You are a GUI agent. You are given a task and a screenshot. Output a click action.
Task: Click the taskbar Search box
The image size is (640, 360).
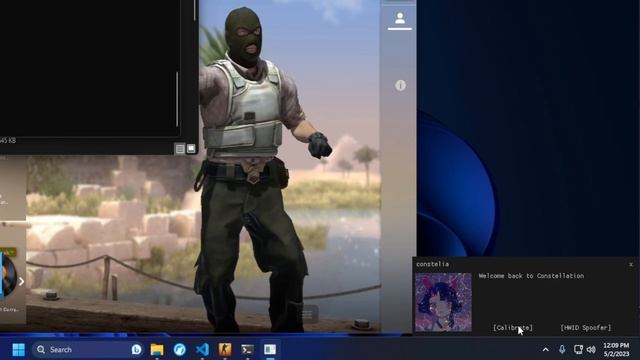pos(87,349)
